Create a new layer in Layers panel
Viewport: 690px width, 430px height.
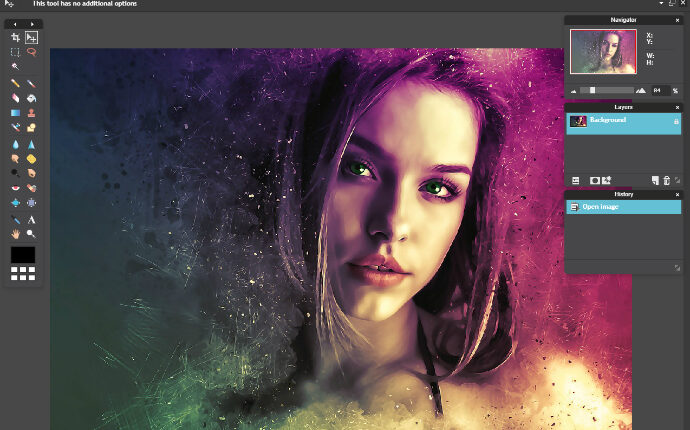pyautogui.click(x=655, y=180)
